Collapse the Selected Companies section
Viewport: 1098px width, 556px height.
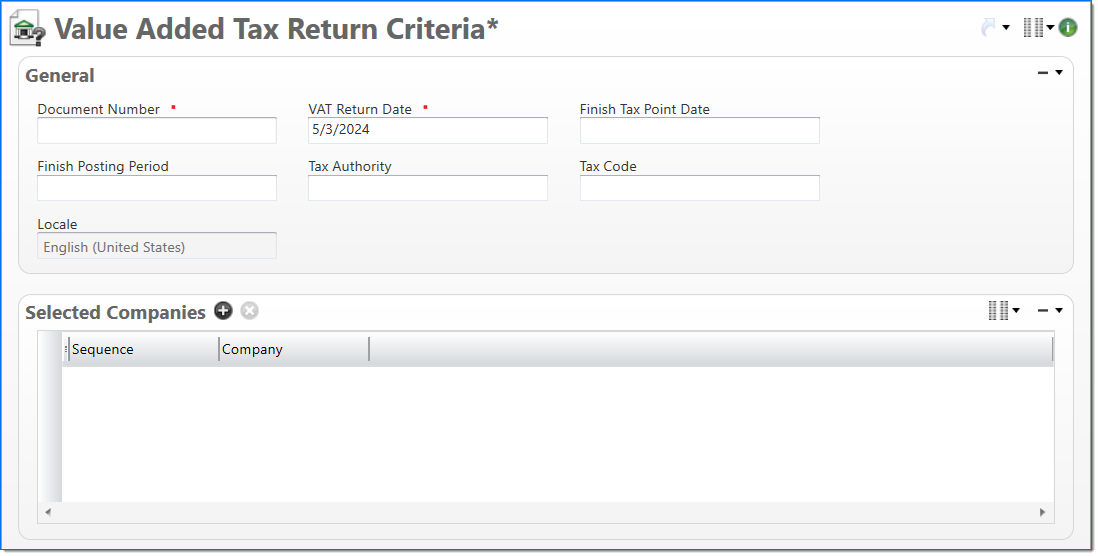(x=1043, y=310)
